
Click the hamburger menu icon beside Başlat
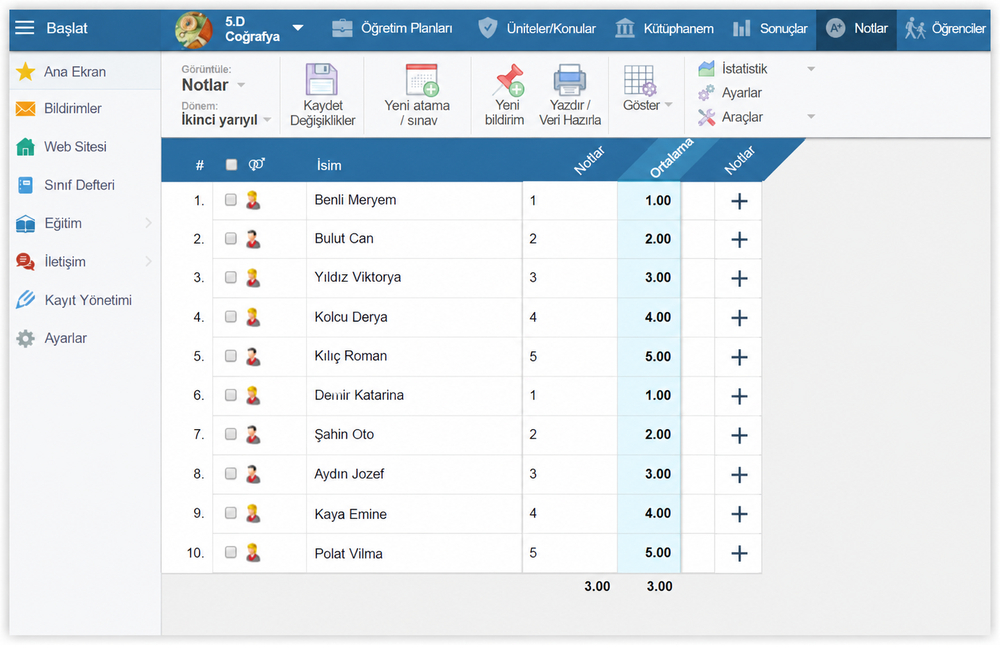click(x=24, y=27)
